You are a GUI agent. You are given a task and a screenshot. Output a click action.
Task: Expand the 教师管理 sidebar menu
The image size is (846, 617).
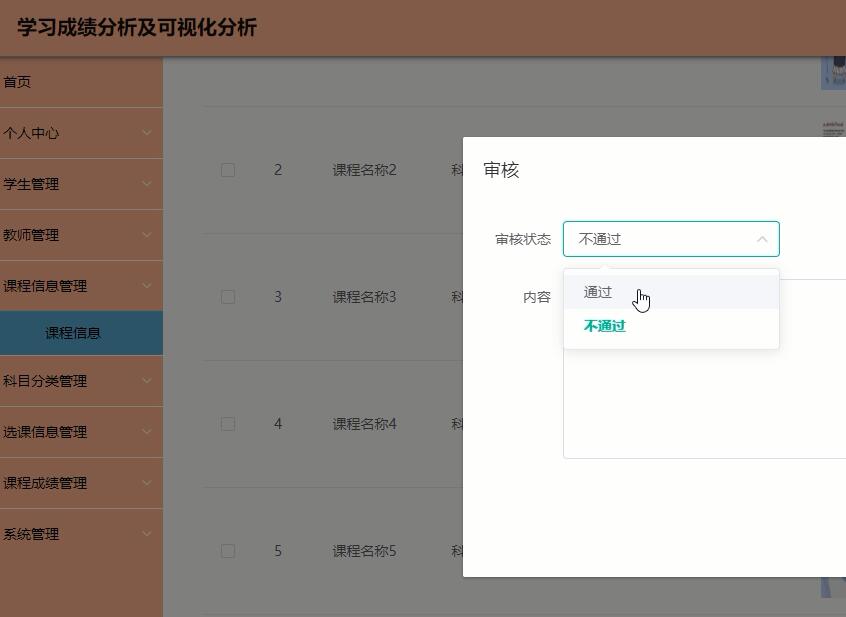tap(81, 234)
